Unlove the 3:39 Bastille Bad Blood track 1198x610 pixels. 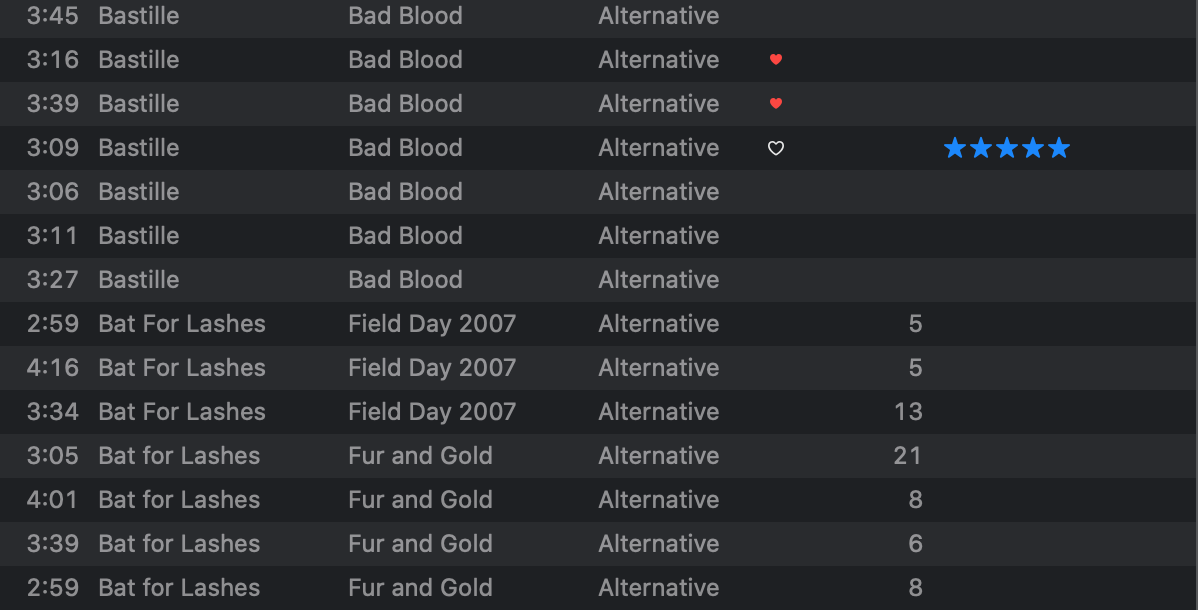(775, 104)
